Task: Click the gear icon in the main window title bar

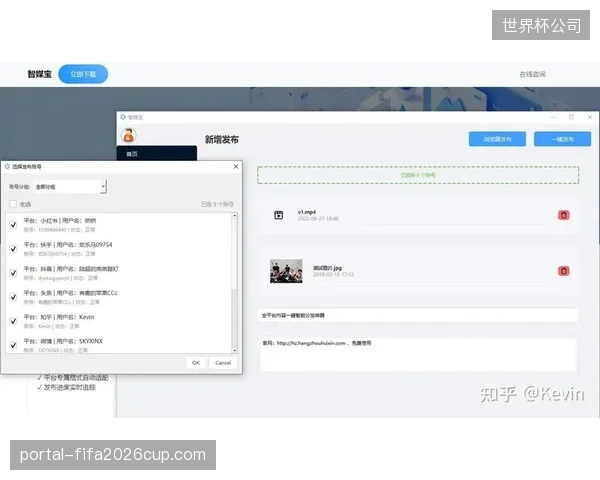Action: click(123, 117)
